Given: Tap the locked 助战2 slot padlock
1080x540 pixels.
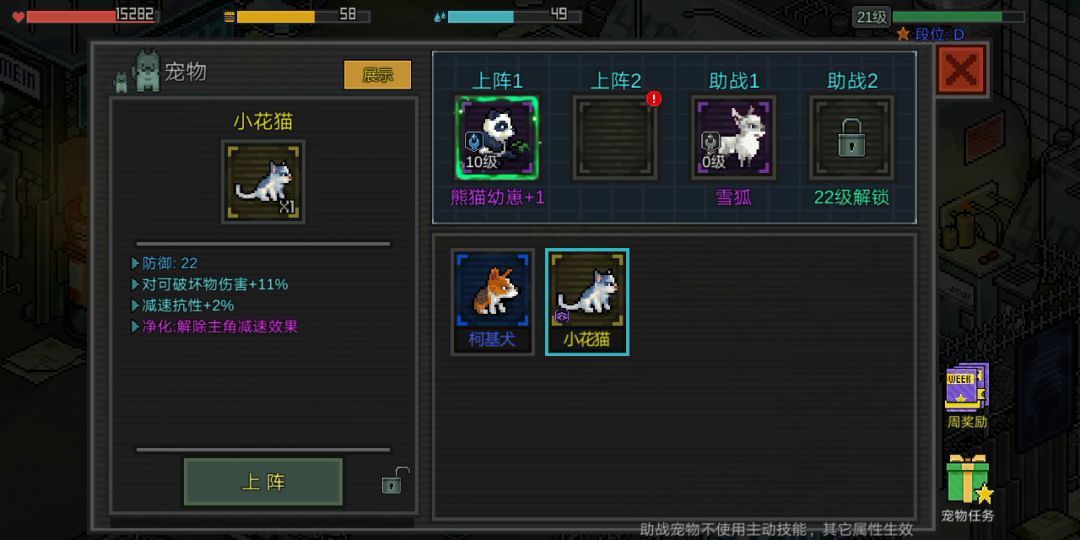Looking at the screenshot, I should pos(852,138).
